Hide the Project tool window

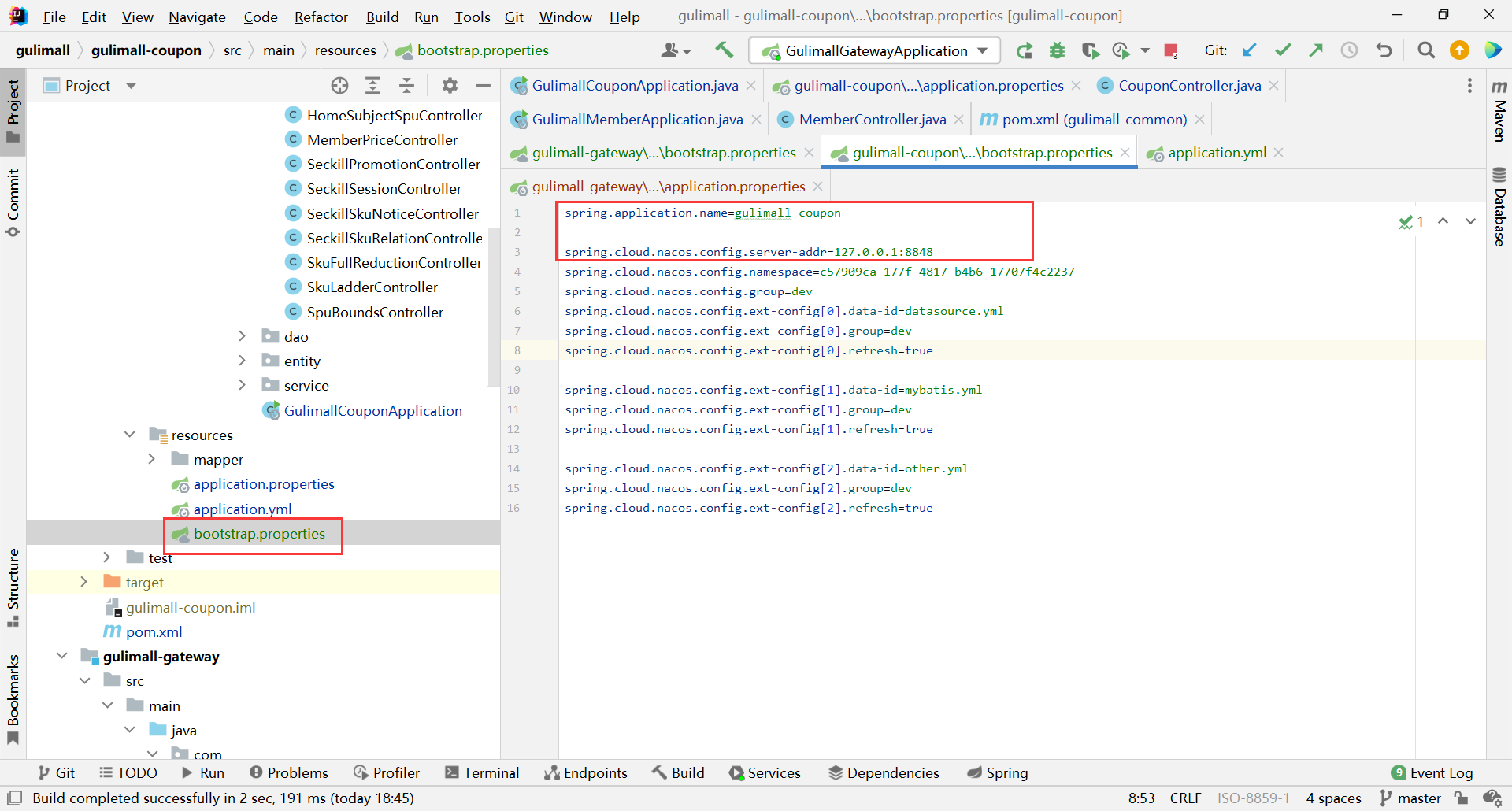tap(483, 86)
